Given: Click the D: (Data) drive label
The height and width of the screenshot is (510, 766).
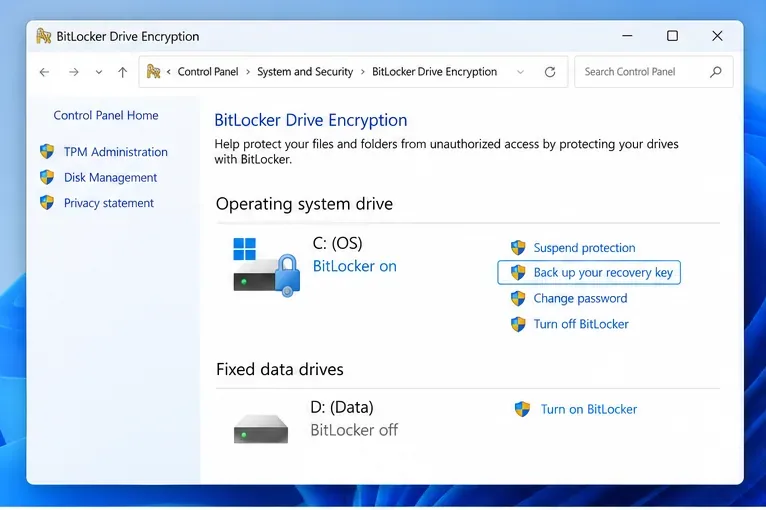Looking at the screenshot, I should (342, 407).
